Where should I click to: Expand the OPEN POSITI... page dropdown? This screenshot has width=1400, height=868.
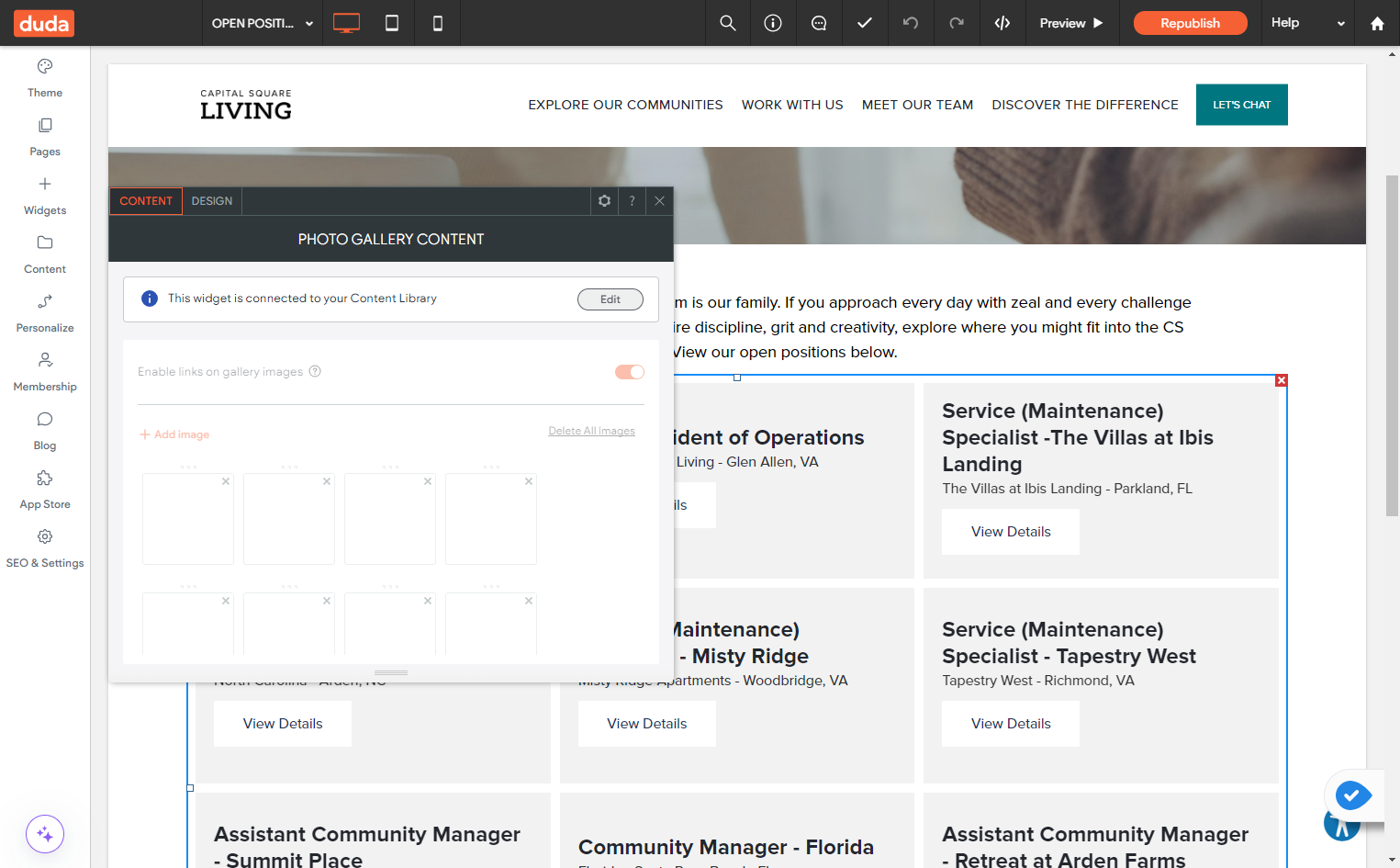(x=263, y=23)
